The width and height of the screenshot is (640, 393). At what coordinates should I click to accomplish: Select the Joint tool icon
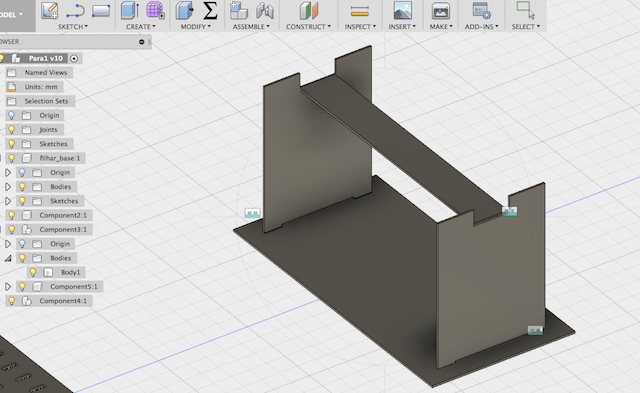point(265,11)
